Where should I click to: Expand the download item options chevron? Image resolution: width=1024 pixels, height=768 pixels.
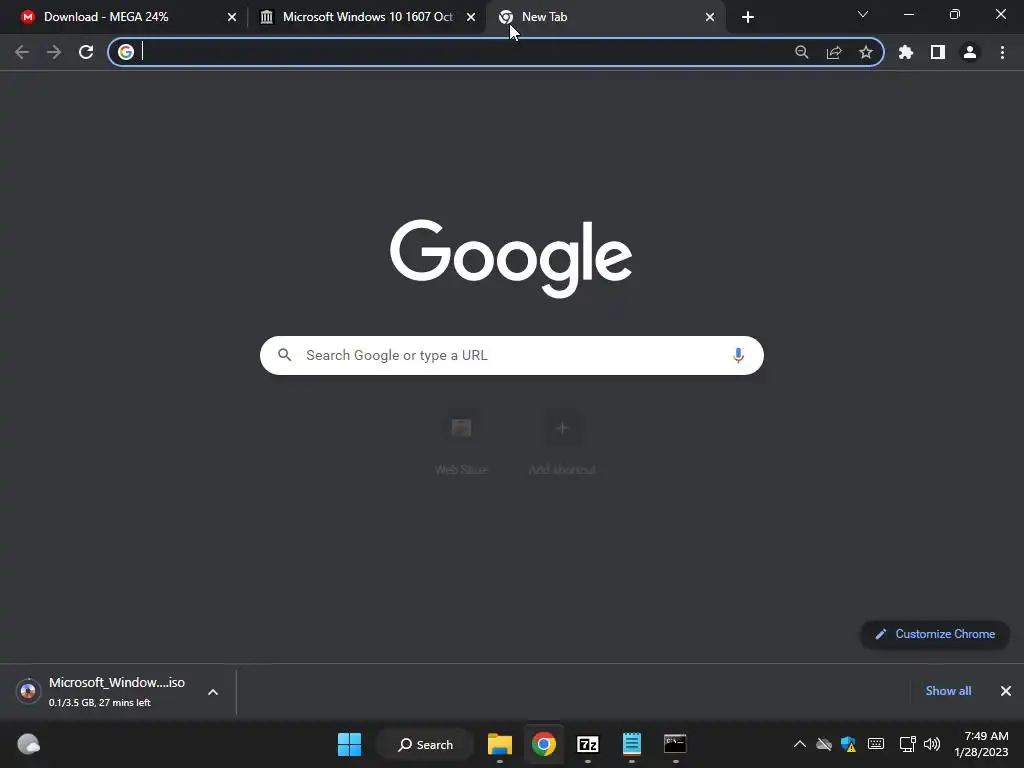coord(213,692)
